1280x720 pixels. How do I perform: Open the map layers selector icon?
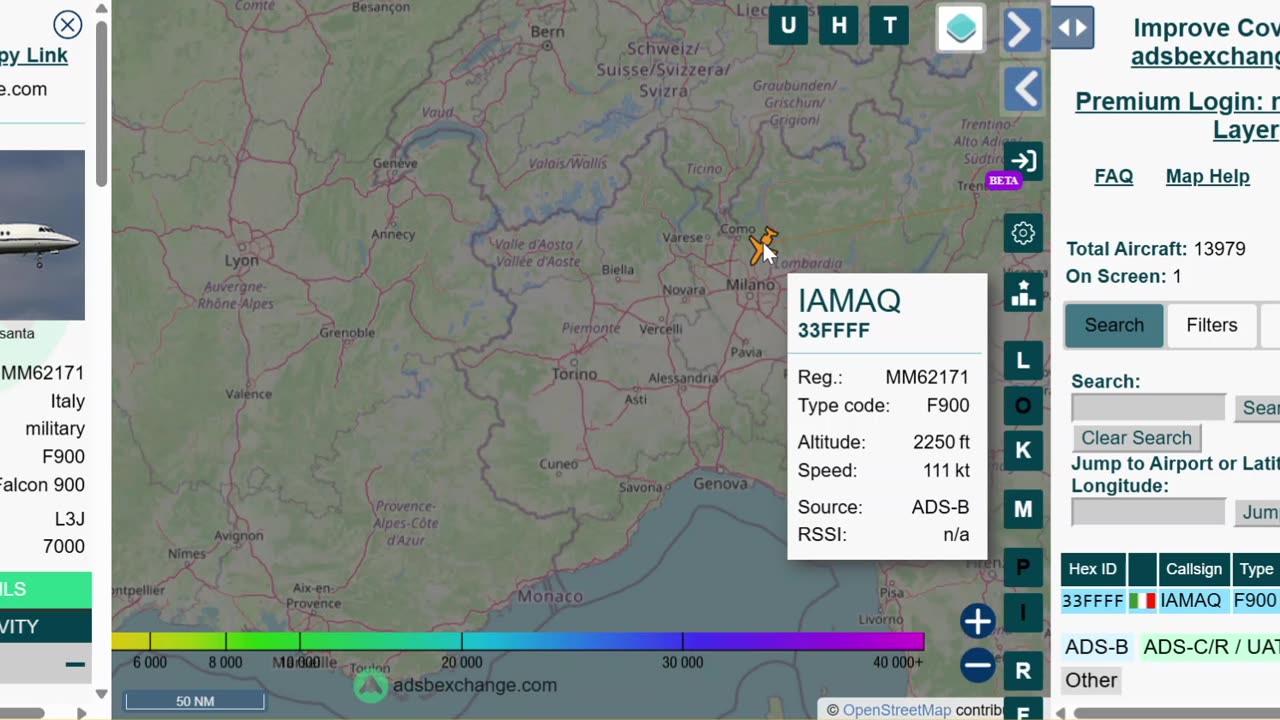click(x=960, y=28)
